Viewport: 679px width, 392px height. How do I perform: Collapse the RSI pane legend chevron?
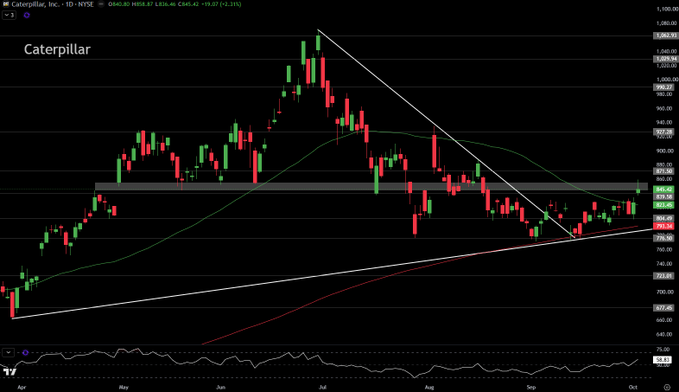pos(8,353)
